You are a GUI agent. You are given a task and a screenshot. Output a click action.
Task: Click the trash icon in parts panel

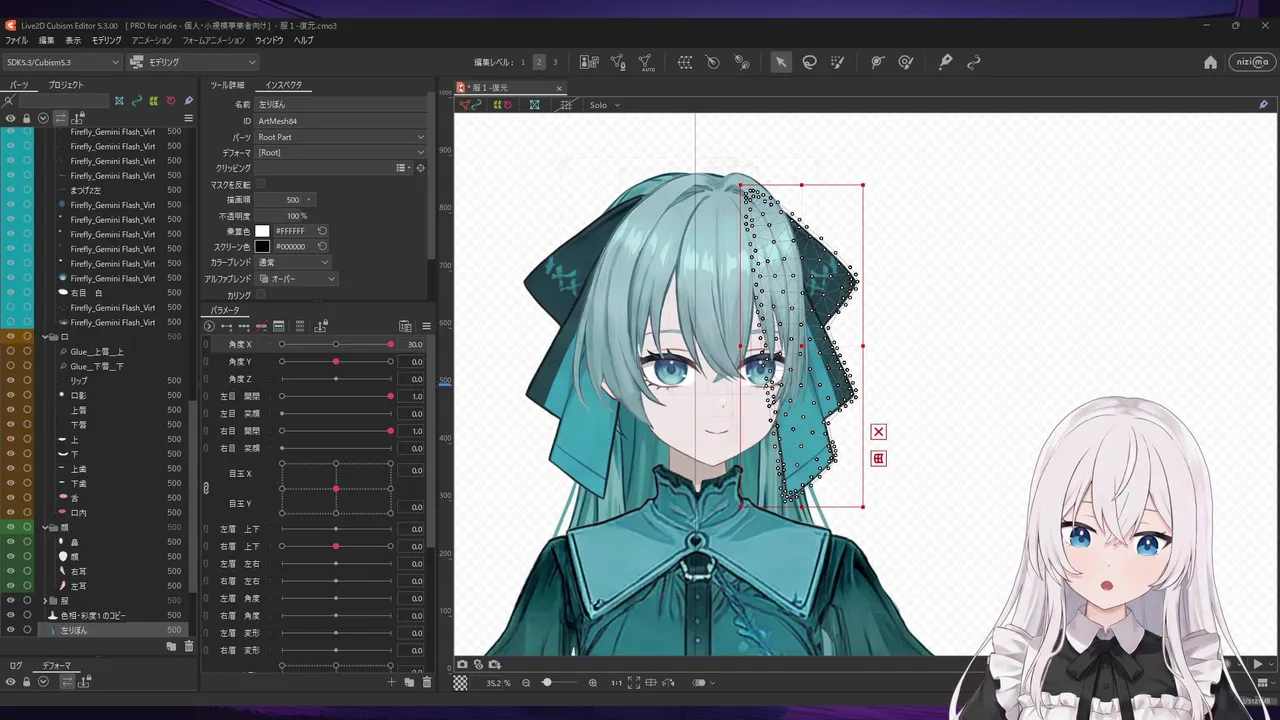coord(188,646)
